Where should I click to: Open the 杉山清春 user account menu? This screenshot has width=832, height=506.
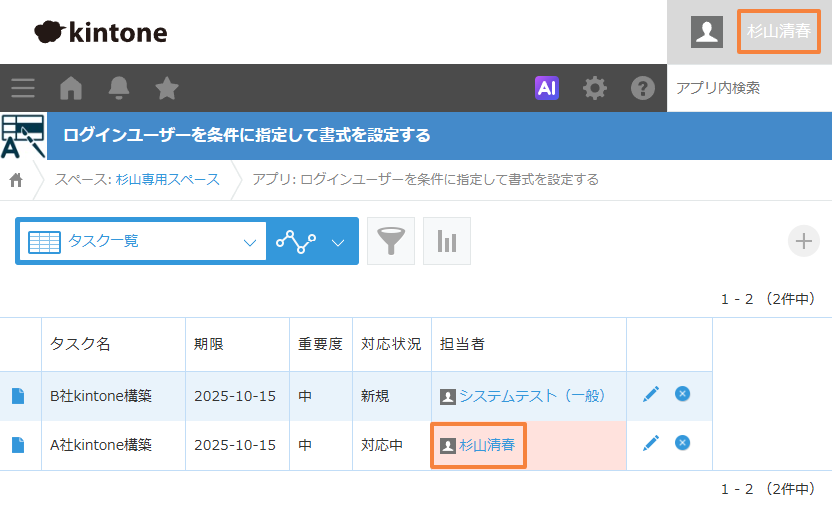(x=778, y=31)
